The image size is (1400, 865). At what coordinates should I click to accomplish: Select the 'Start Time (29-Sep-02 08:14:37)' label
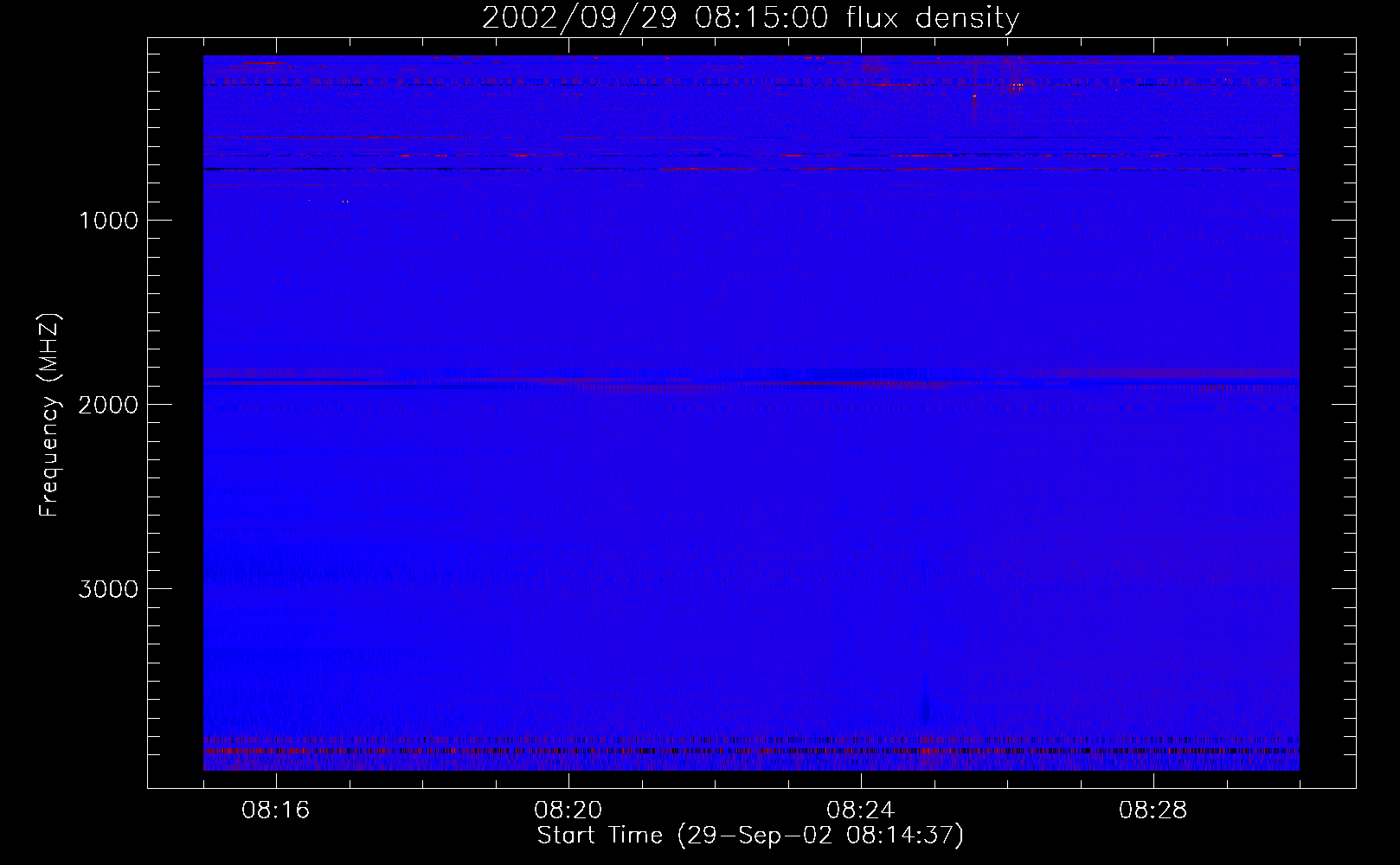click(x=750, y=836)
